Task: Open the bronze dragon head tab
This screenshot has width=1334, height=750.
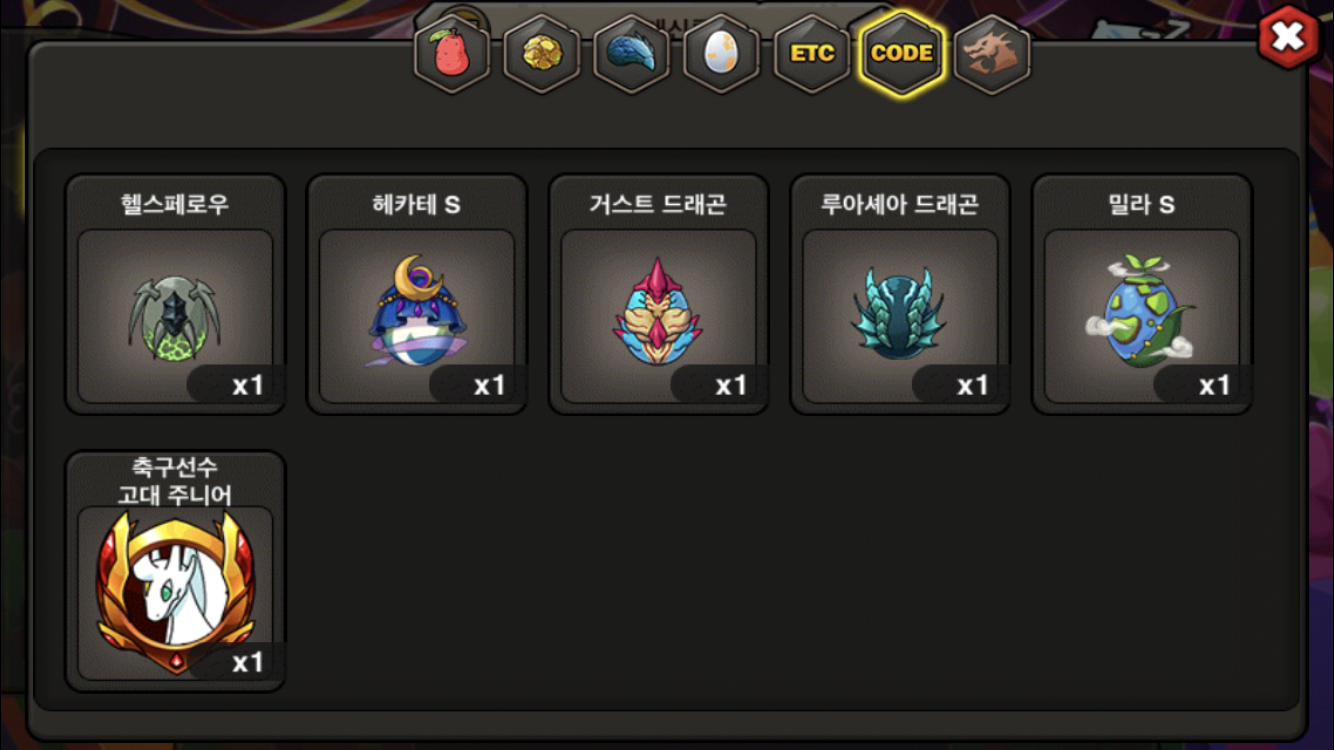Action: [x=992, y=54]
